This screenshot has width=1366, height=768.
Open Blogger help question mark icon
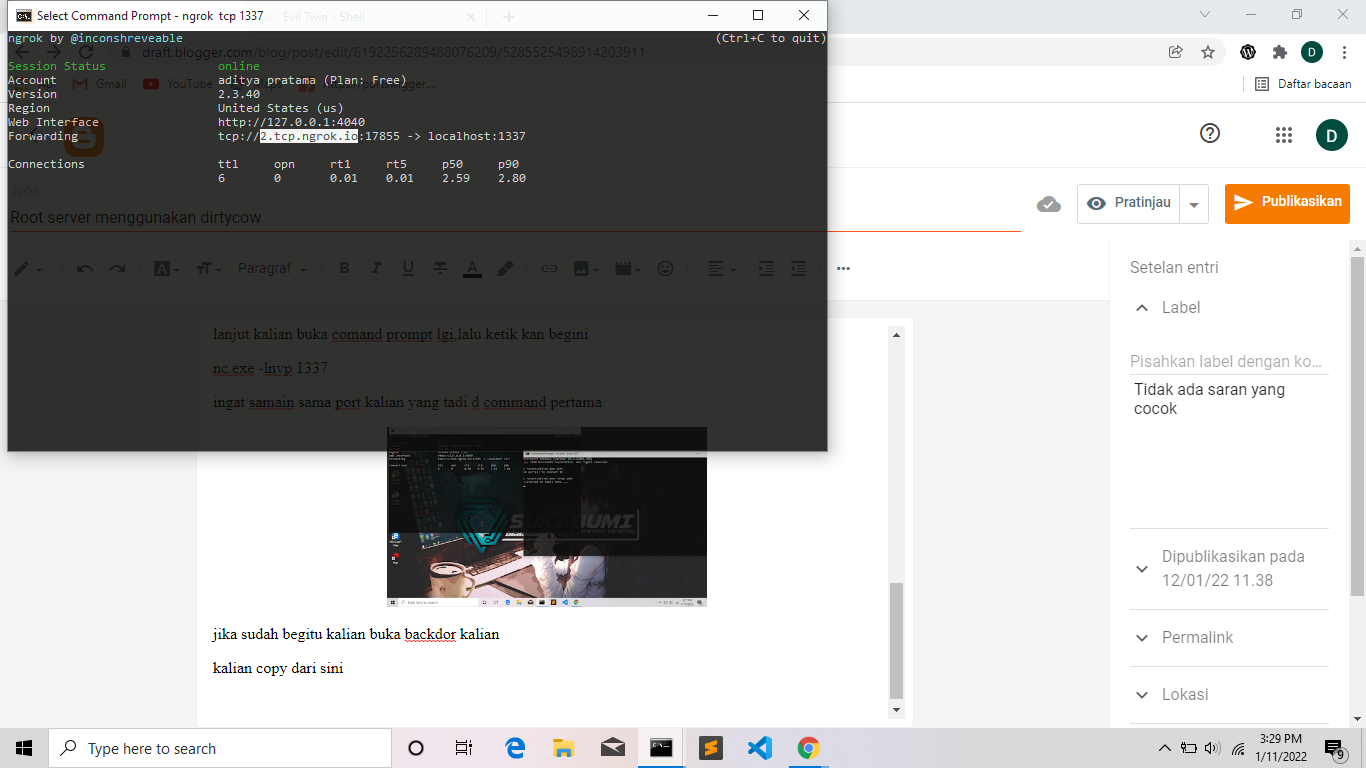[x=1210, y=134]
